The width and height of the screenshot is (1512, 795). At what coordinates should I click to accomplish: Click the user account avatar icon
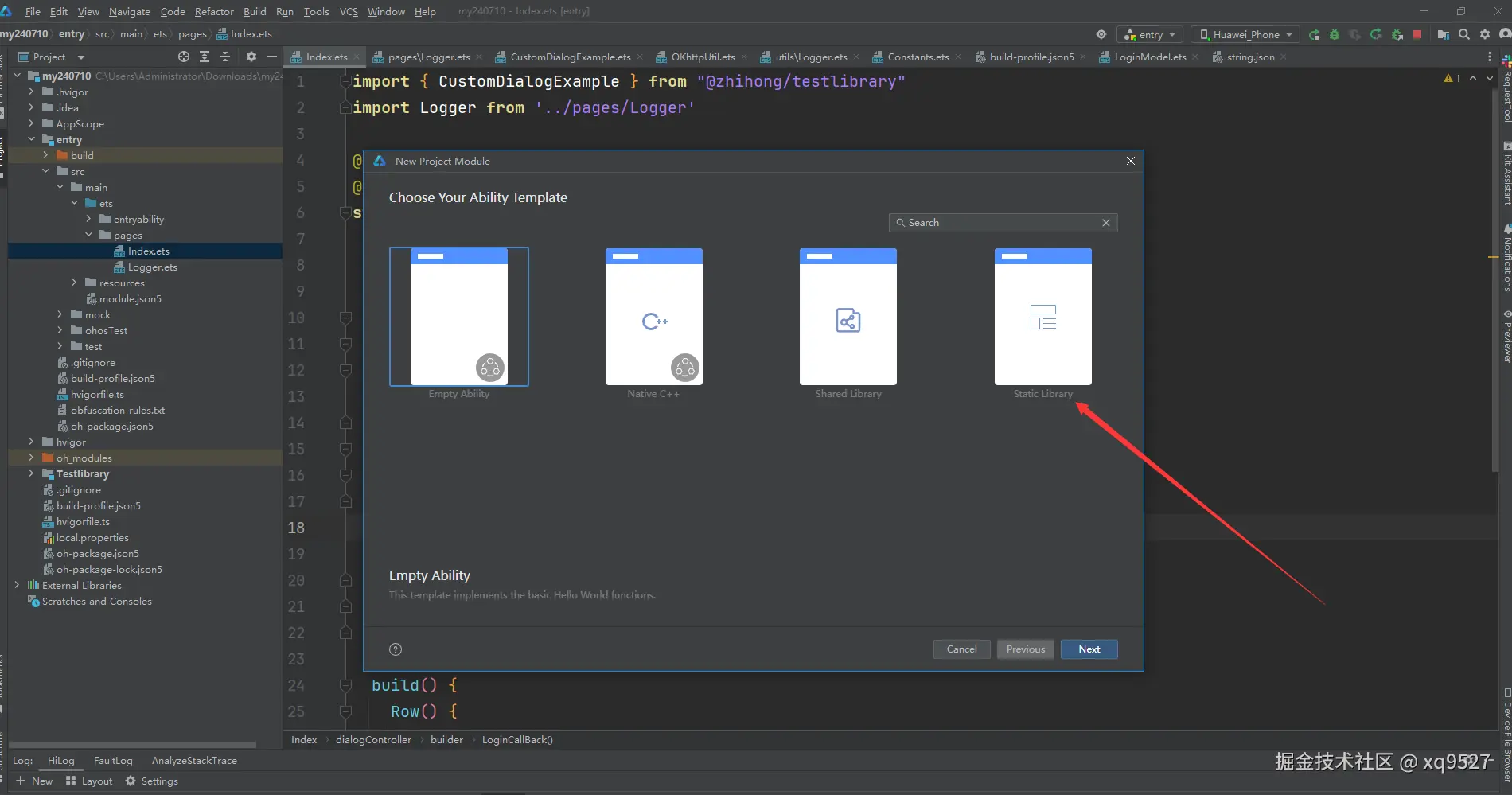click(x=1505, y=34)
